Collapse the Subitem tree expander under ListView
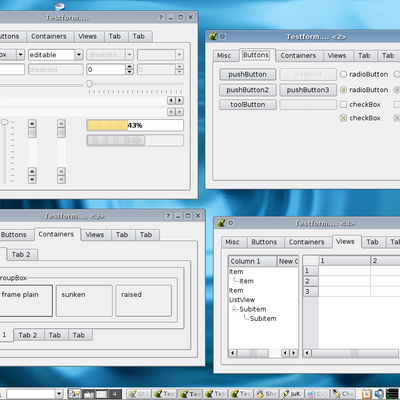 pyautogui.click(x=234, y=309)
